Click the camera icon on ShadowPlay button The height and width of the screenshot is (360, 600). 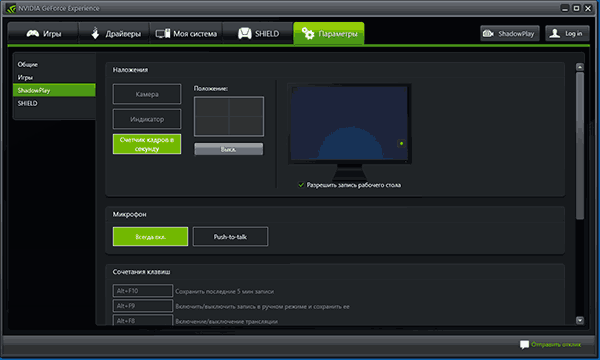tap(488, 34)
